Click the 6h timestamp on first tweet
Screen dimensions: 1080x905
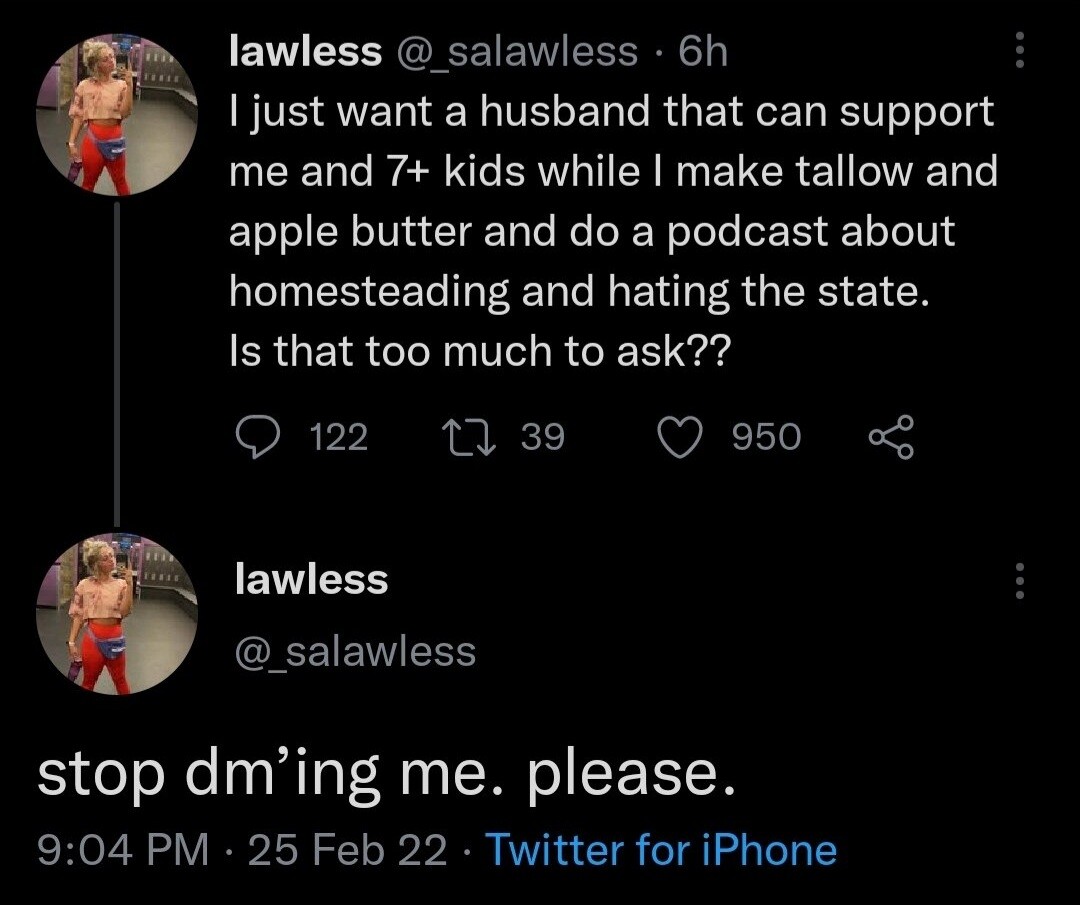pyautogui.click(x=703, y=51)
